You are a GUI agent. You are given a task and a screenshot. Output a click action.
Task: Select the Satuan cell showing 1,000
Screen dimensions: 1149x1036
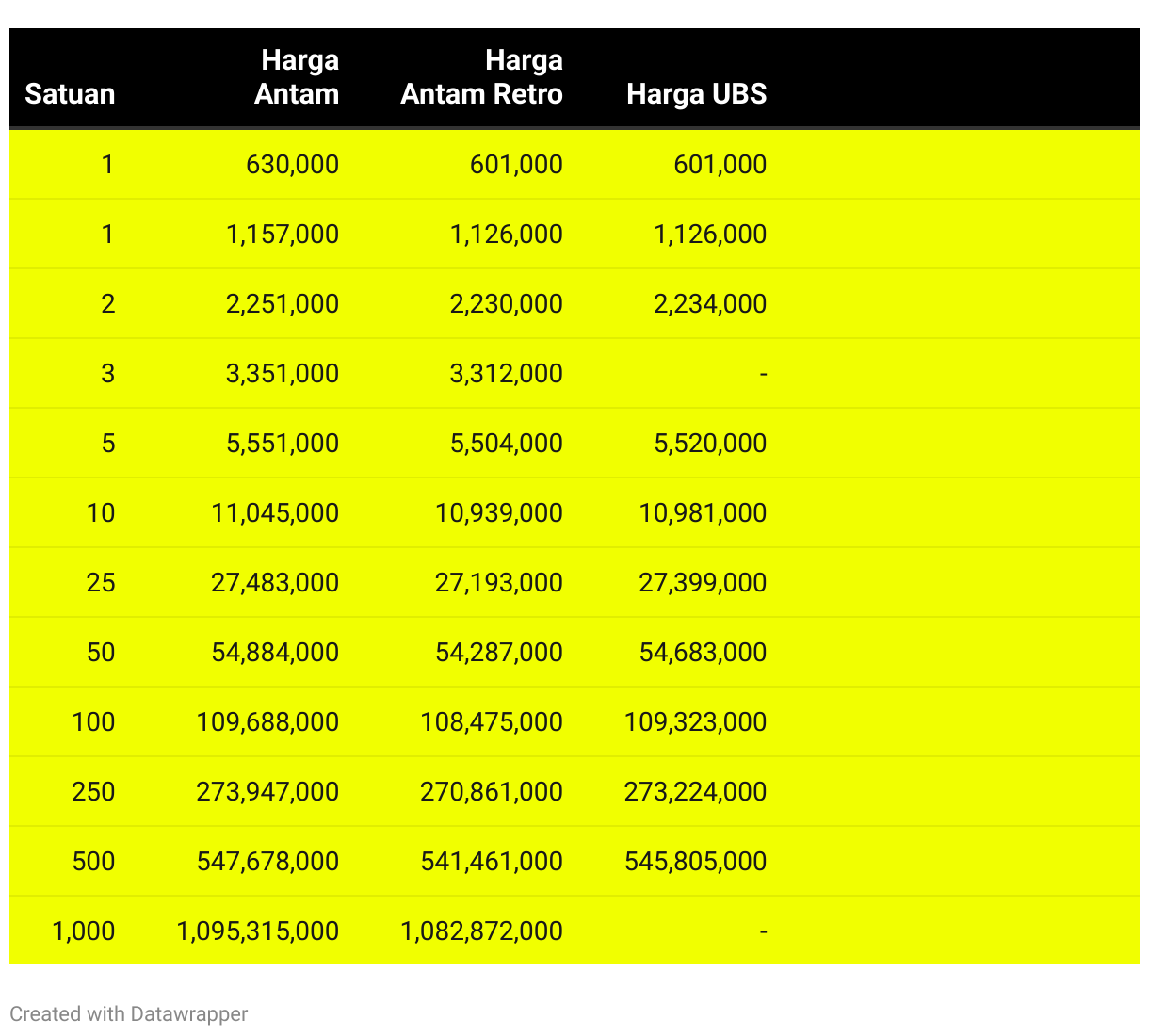tap(84, 931)
